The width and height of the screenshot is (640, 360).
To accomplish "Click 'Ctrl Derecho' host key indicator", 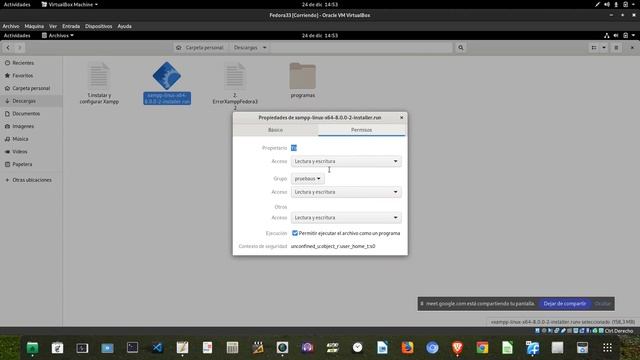I will click(x=619, y=331).
